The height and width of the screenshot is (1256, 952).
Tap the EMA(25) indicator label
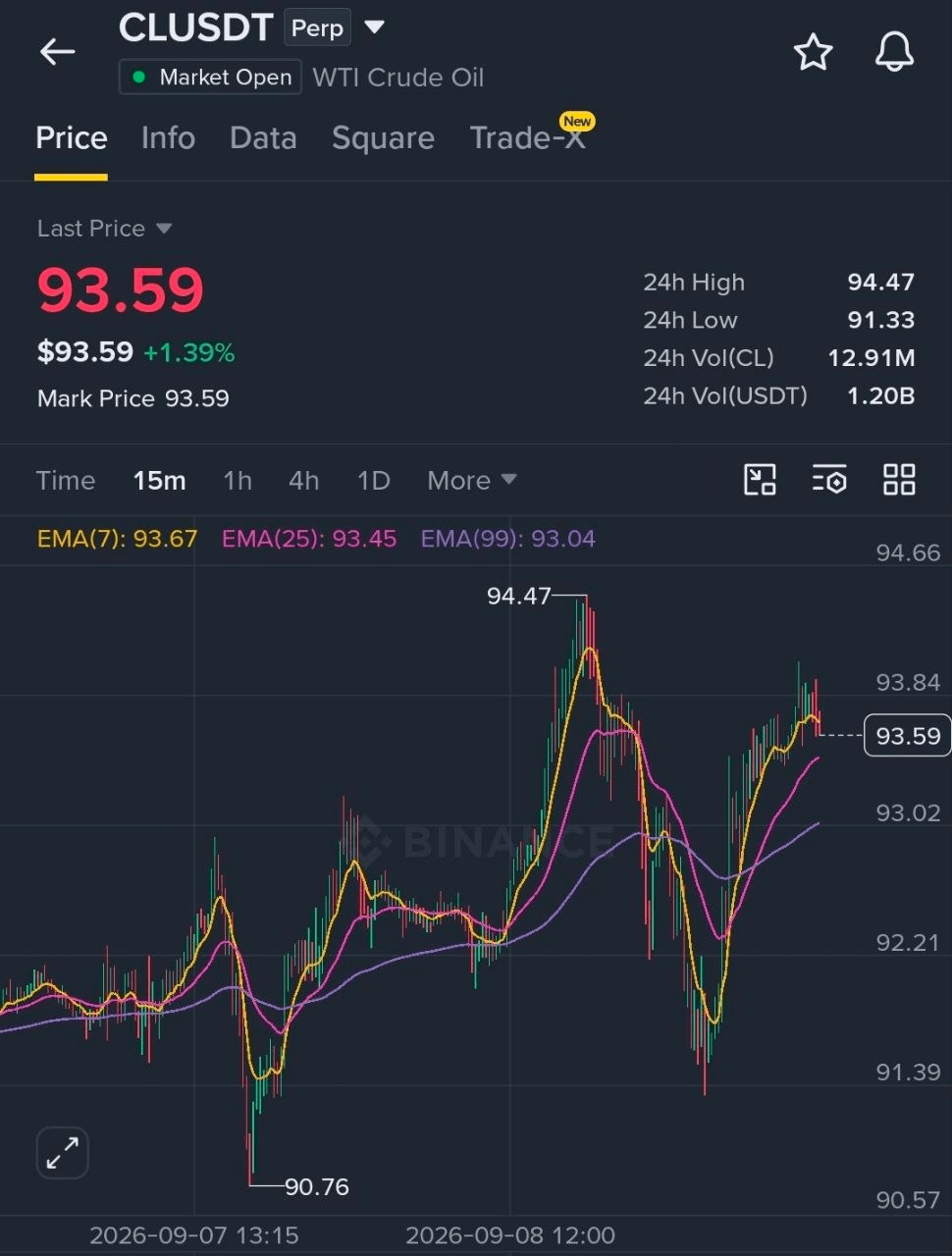pyautogui.click(x=309, y=539)
